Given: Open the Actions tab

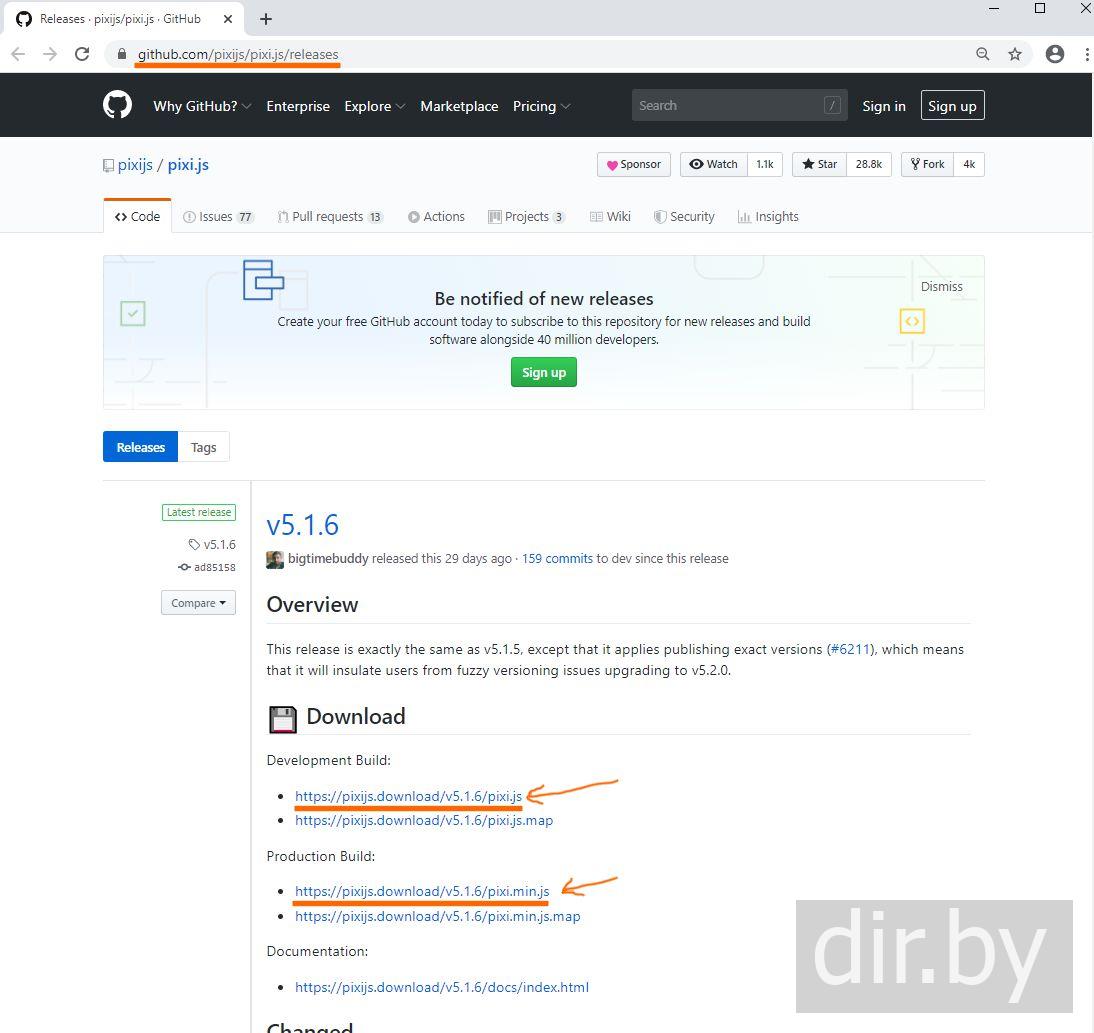Looking at the screenshot, I should click(x=436, y=216).
